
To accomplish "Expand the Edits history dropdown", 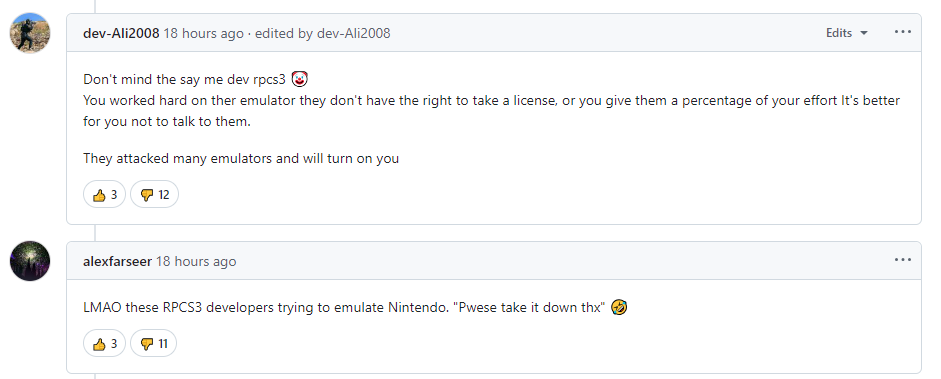I will point(847,33).
